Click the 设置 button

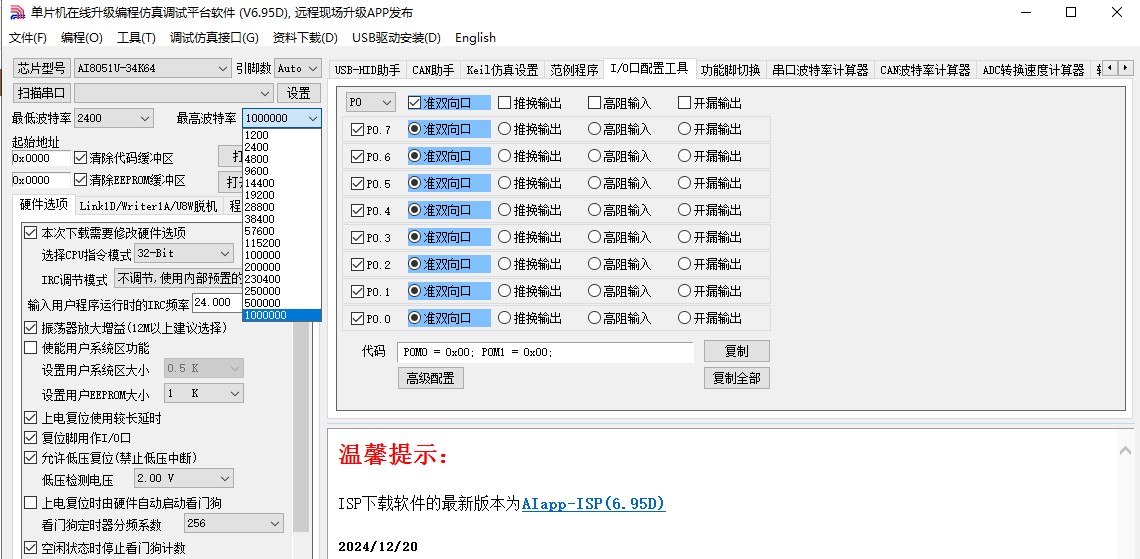click(x=299, y=93)
